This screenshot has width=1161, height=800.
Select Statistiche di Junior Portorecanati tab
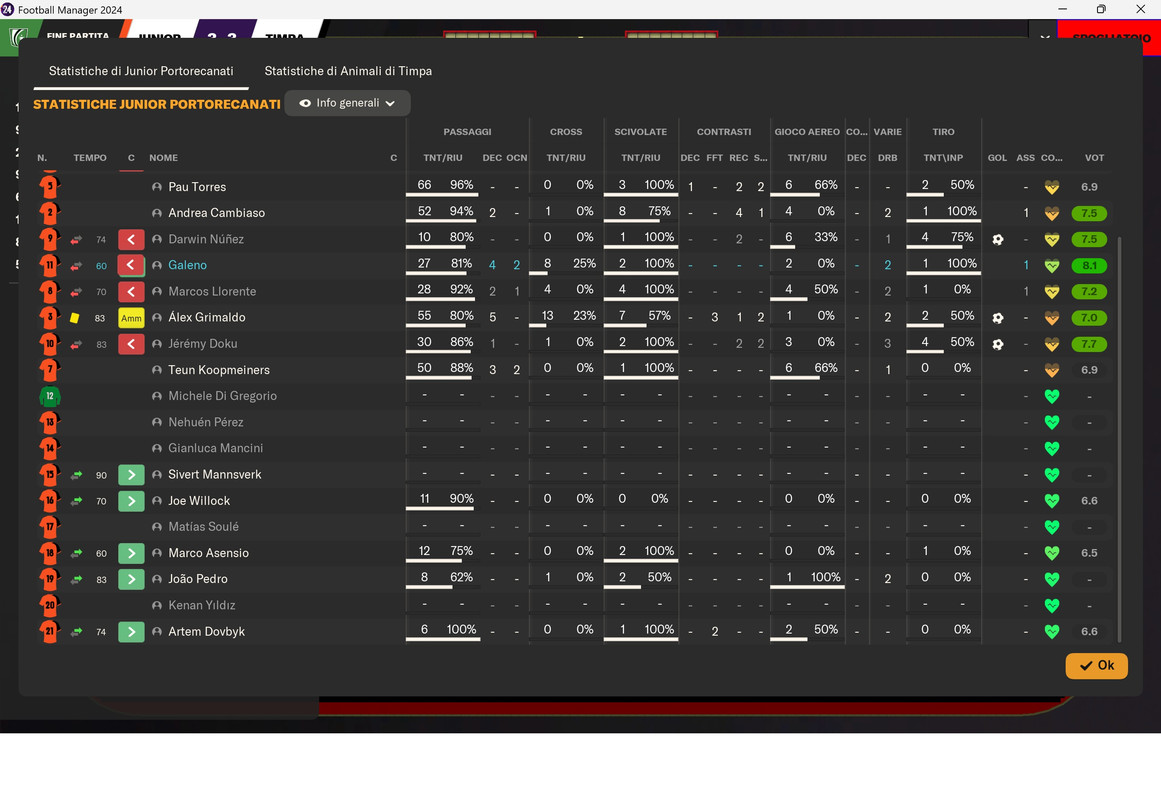pos(141,71)
